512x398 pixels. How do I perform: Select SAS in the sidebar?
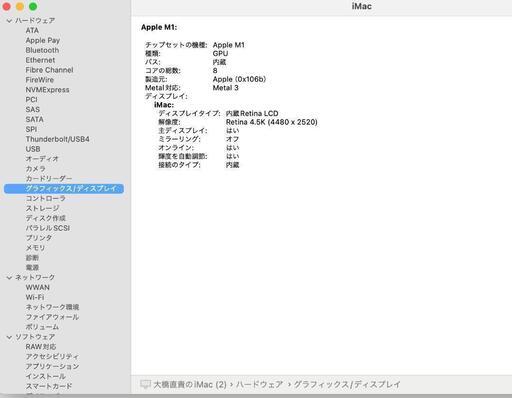pos(33,109)
